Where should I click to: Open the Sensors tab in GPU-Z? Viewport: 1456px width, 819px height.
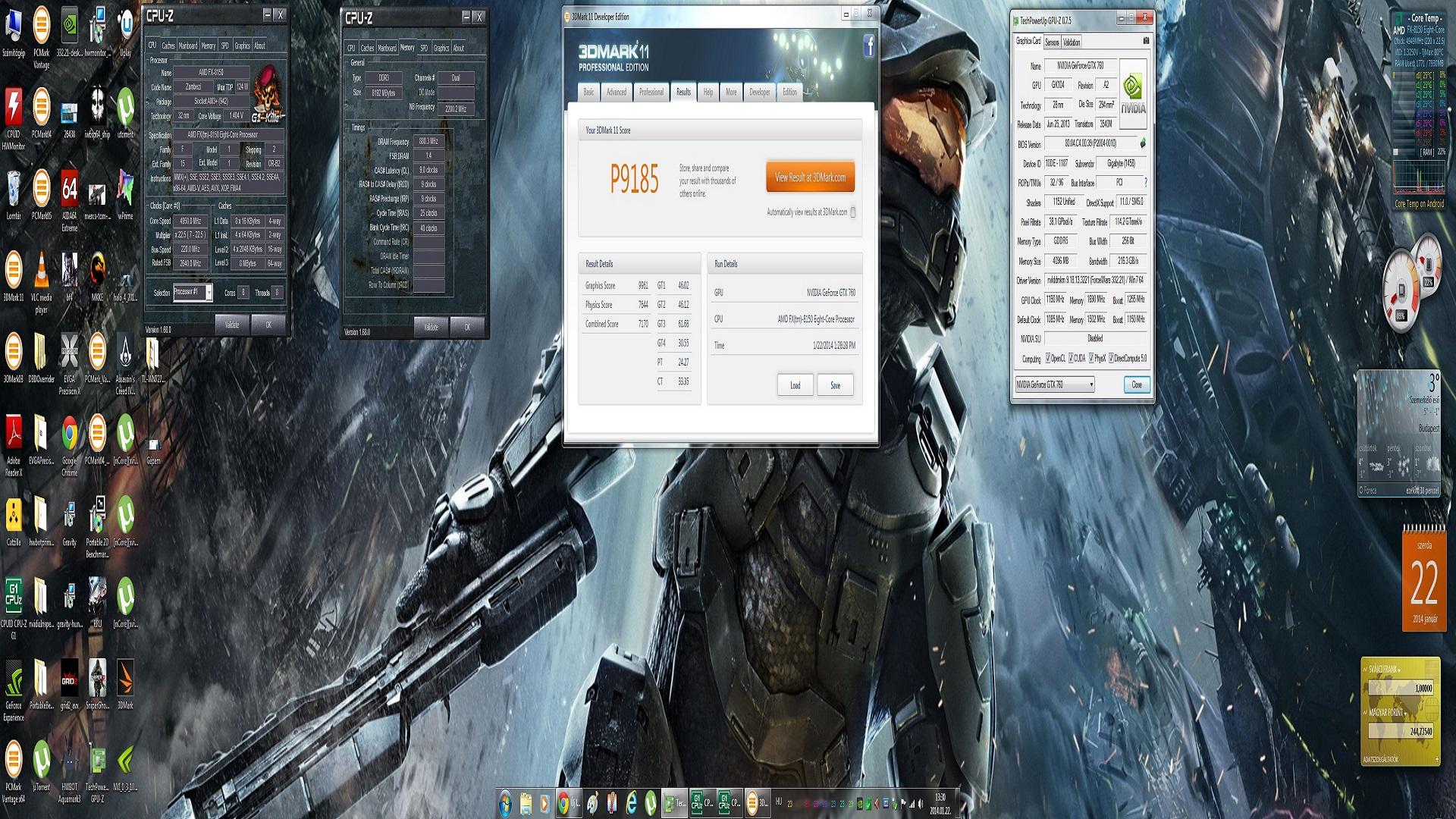(1052, 42)
